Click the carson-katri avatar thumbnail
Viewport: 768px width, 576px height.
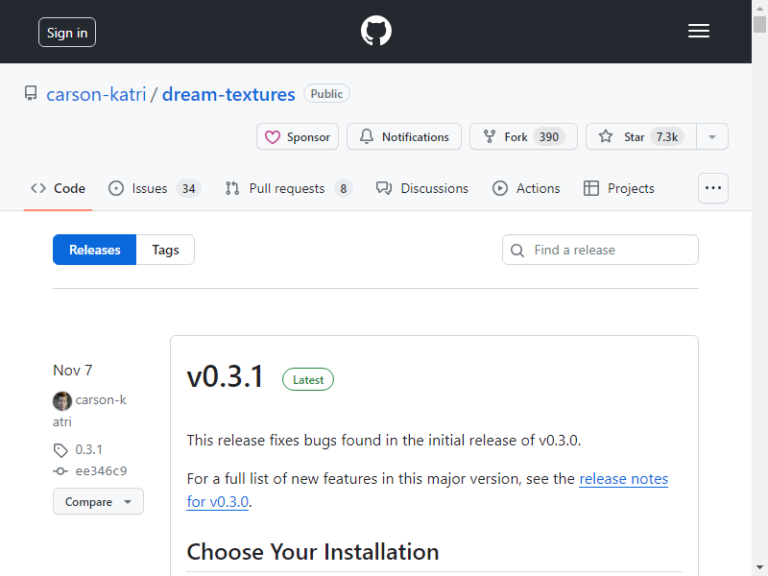point(62,401)
